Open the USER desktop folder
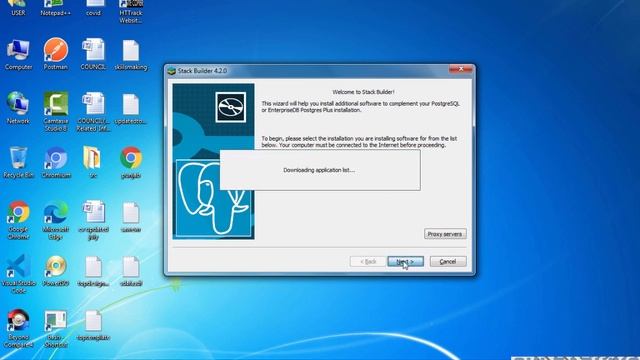The width and height of the screenshot is (640, 360). click(x=18, y=8)
